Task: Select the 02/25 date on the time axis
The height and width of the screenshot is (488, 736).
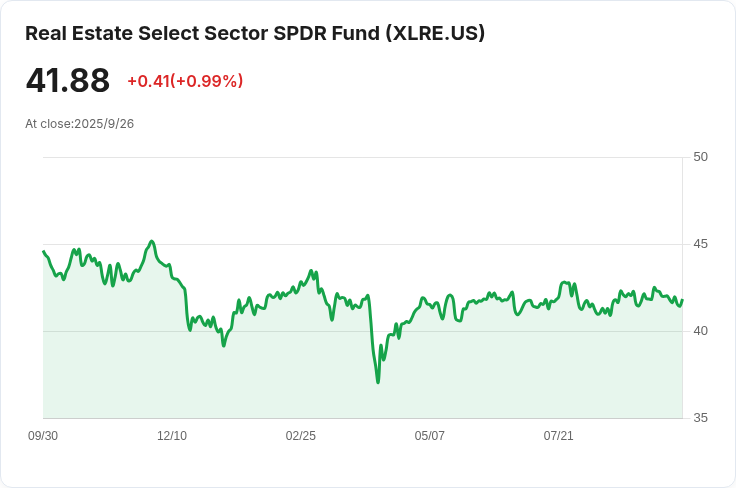Action: tap(301, 436)
